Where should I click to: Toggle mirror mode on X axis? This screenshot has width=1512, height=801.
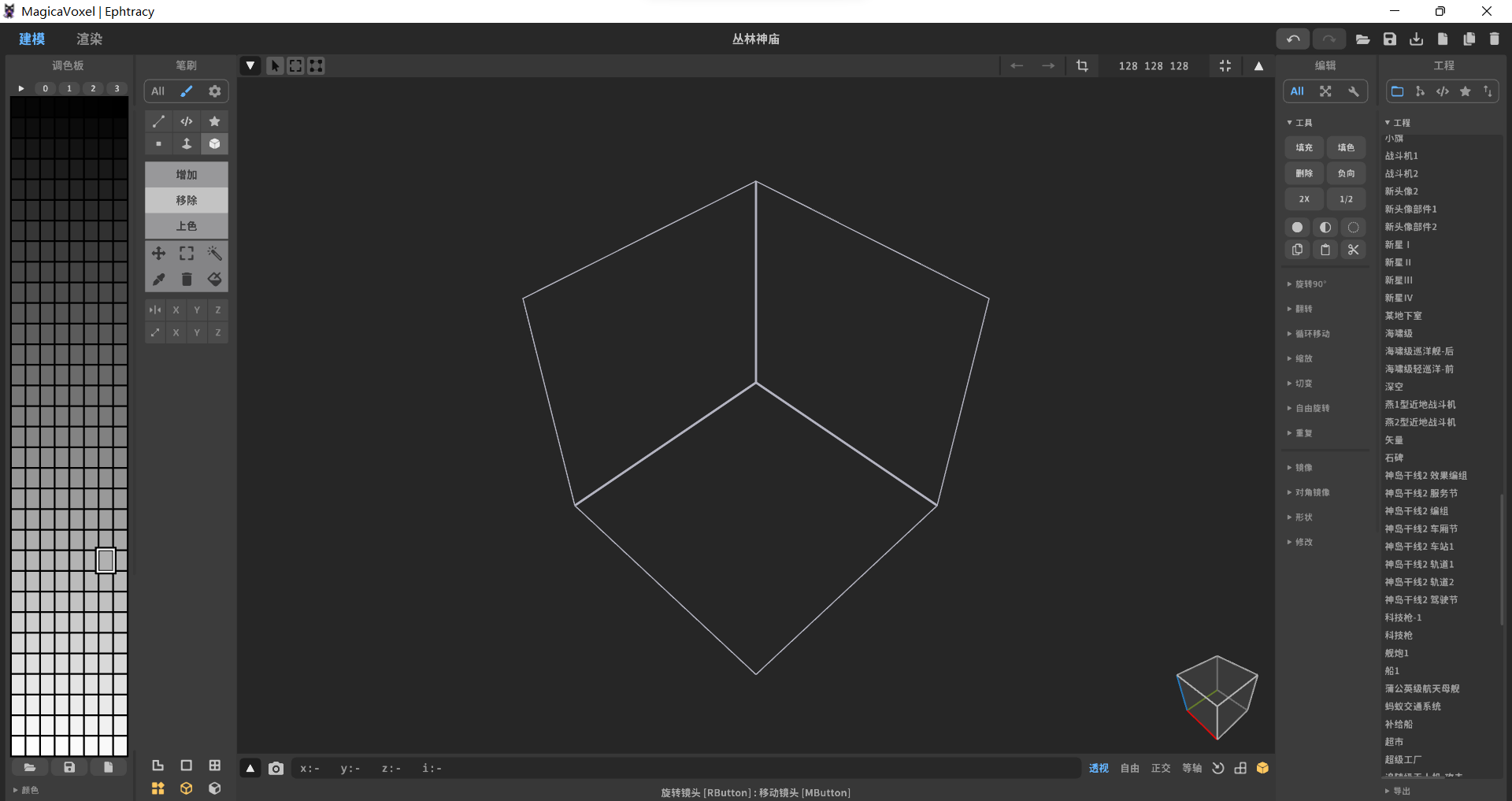click(176, 310)
